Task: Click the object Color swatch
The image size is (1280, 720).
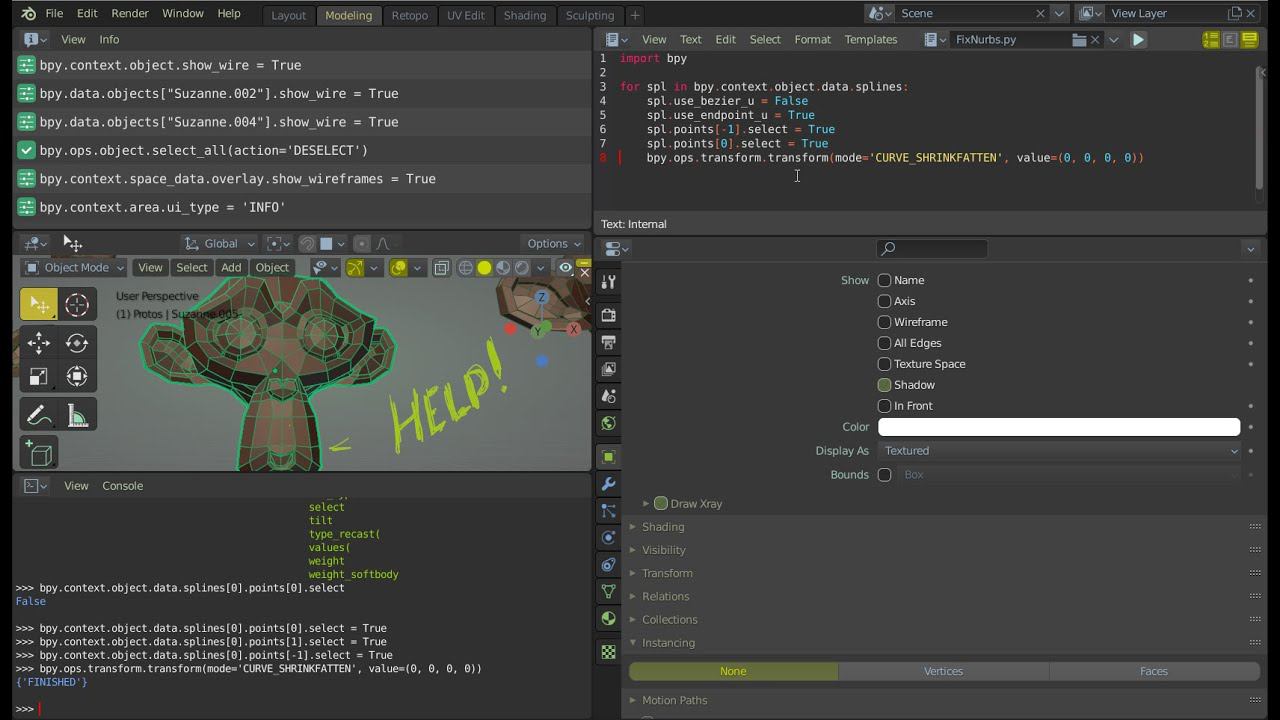Action: tap(1059, 427)
